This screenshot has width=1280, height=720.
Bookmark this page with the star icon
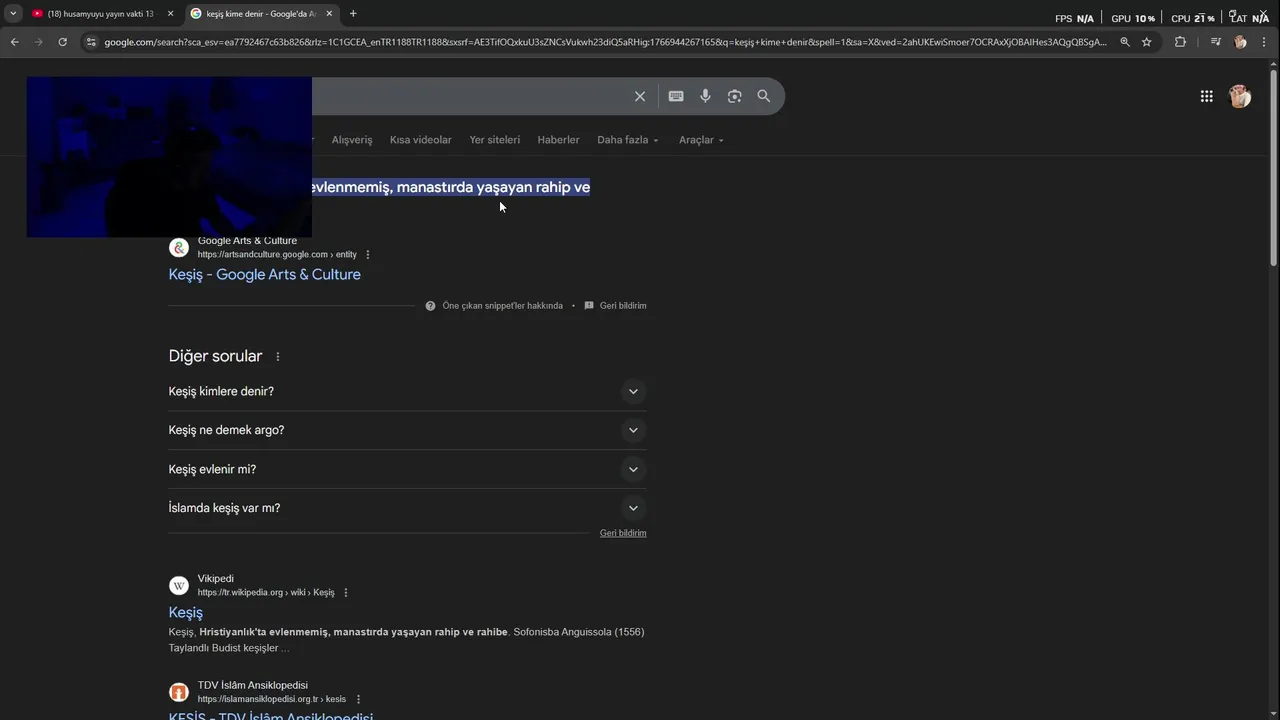tap(1147, 42)
